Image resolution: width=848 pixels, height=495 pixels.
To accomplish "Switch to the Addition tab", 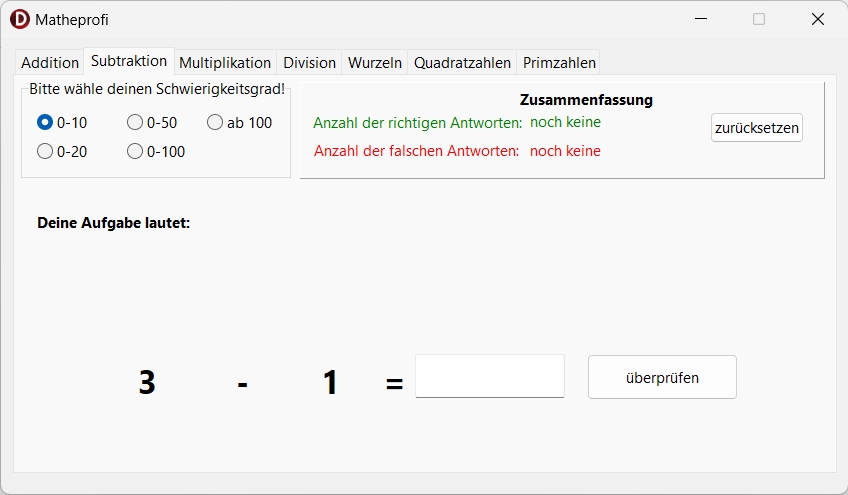I will pos(50,62).
